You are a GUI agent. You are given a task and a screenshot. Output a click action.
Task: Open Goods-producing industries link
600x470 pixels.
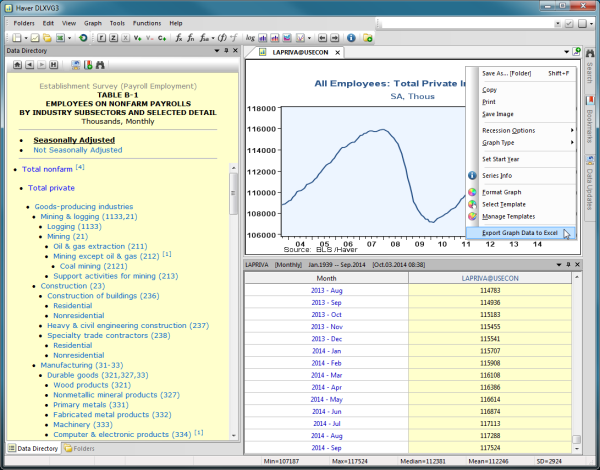[x=84, y=207]
